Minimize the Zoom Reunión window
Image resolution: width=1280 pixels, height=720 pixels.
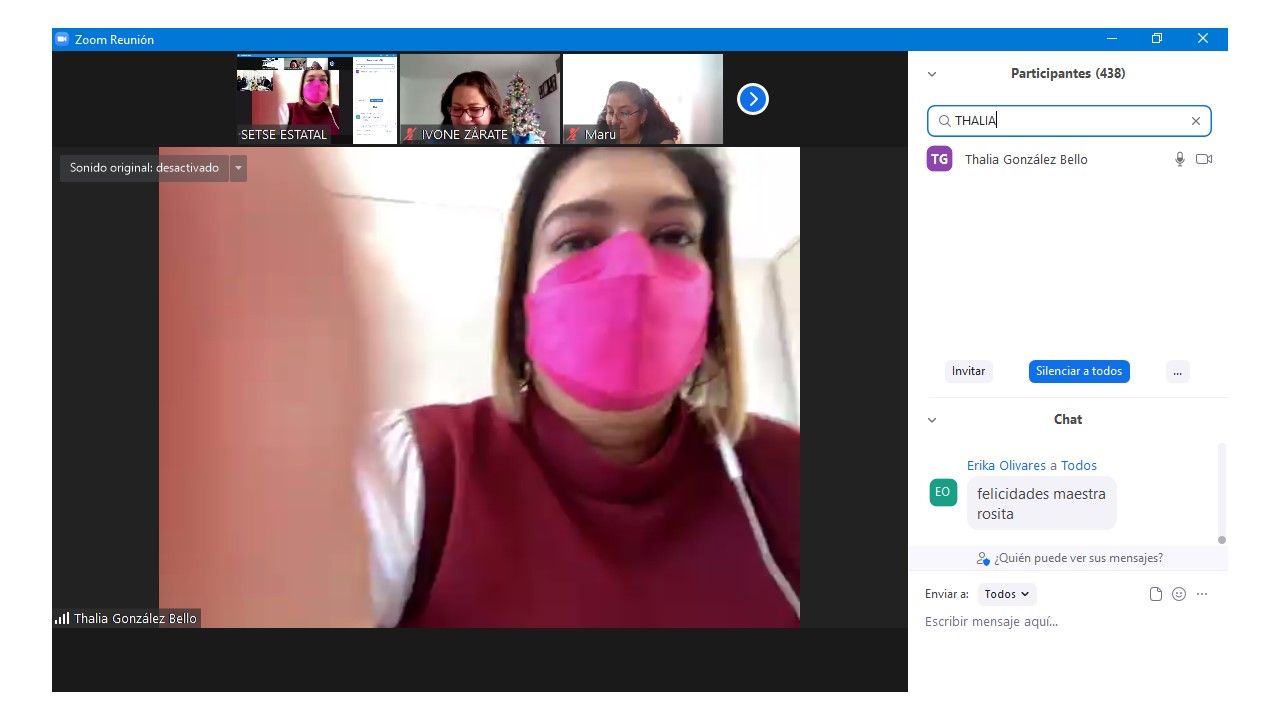click(1112, 39)
